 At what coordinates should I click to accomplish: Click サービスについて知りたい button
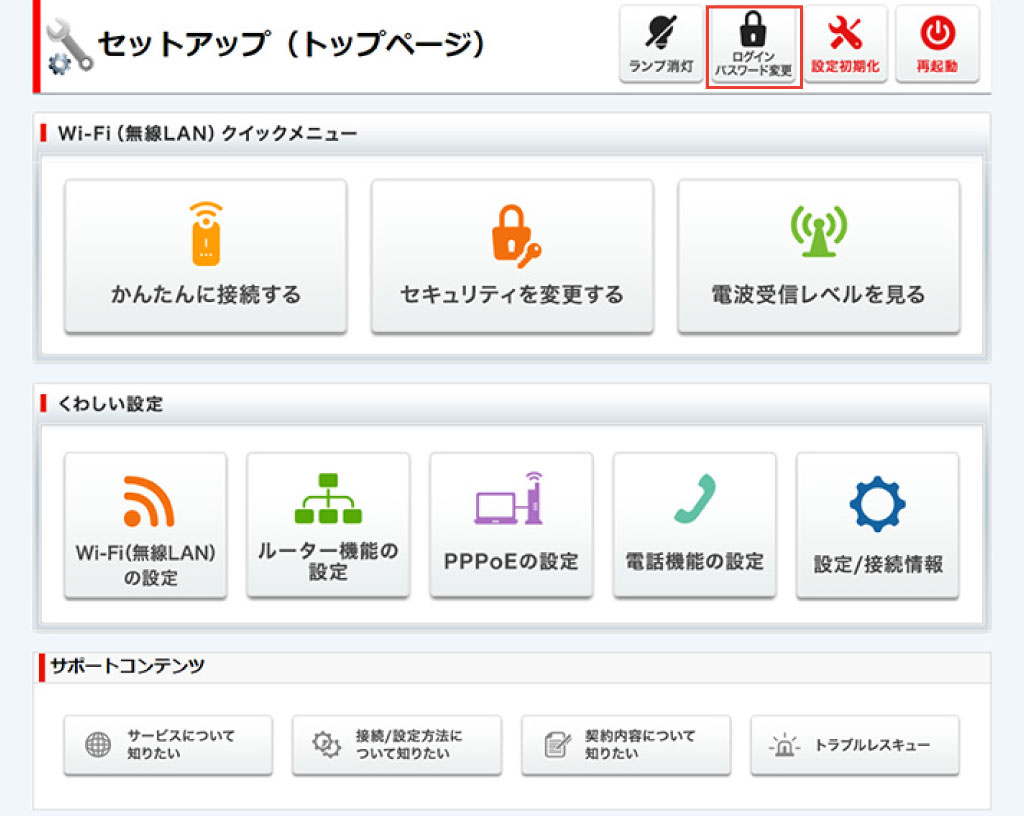coord(168,745)
